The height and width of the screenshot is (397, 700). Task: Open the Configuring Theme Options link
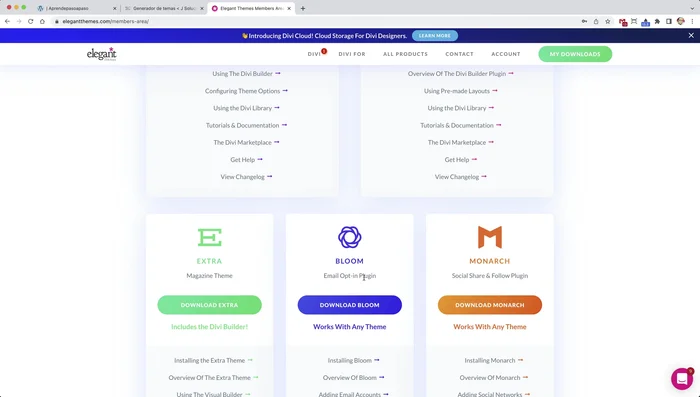point(246,91)
